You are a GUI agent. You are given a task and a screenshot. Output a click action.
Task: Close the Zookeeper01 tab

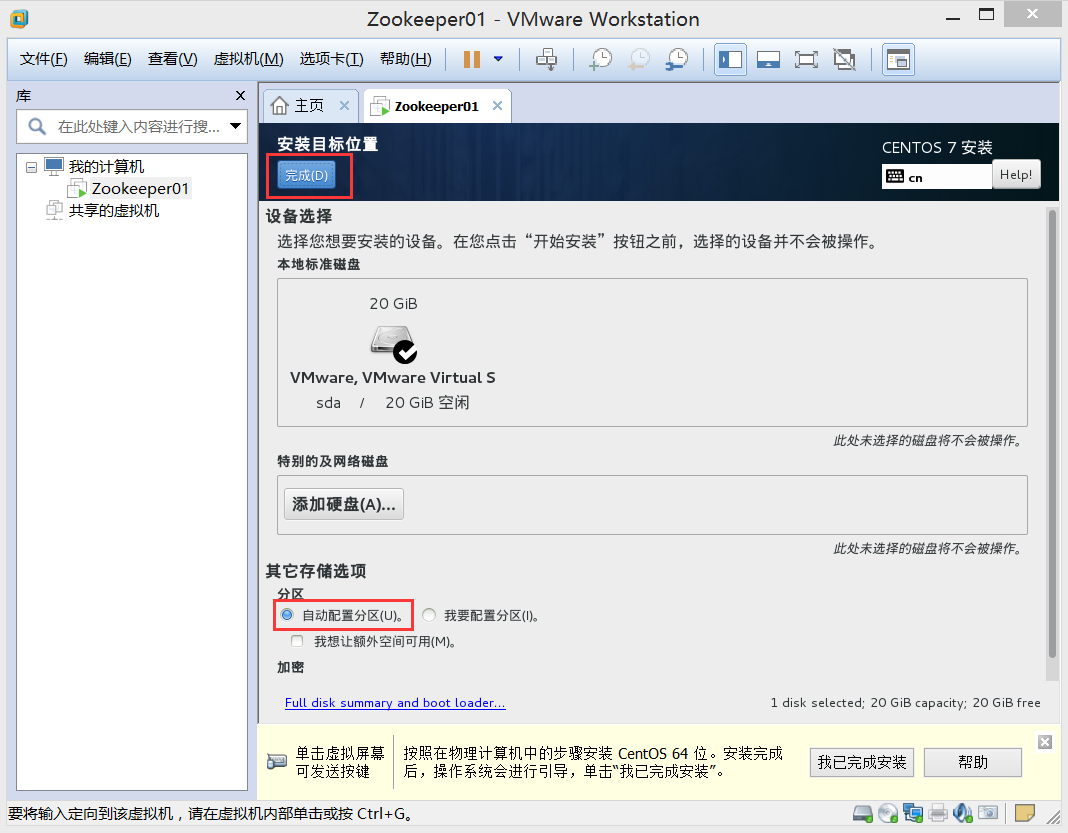point(497,106)
